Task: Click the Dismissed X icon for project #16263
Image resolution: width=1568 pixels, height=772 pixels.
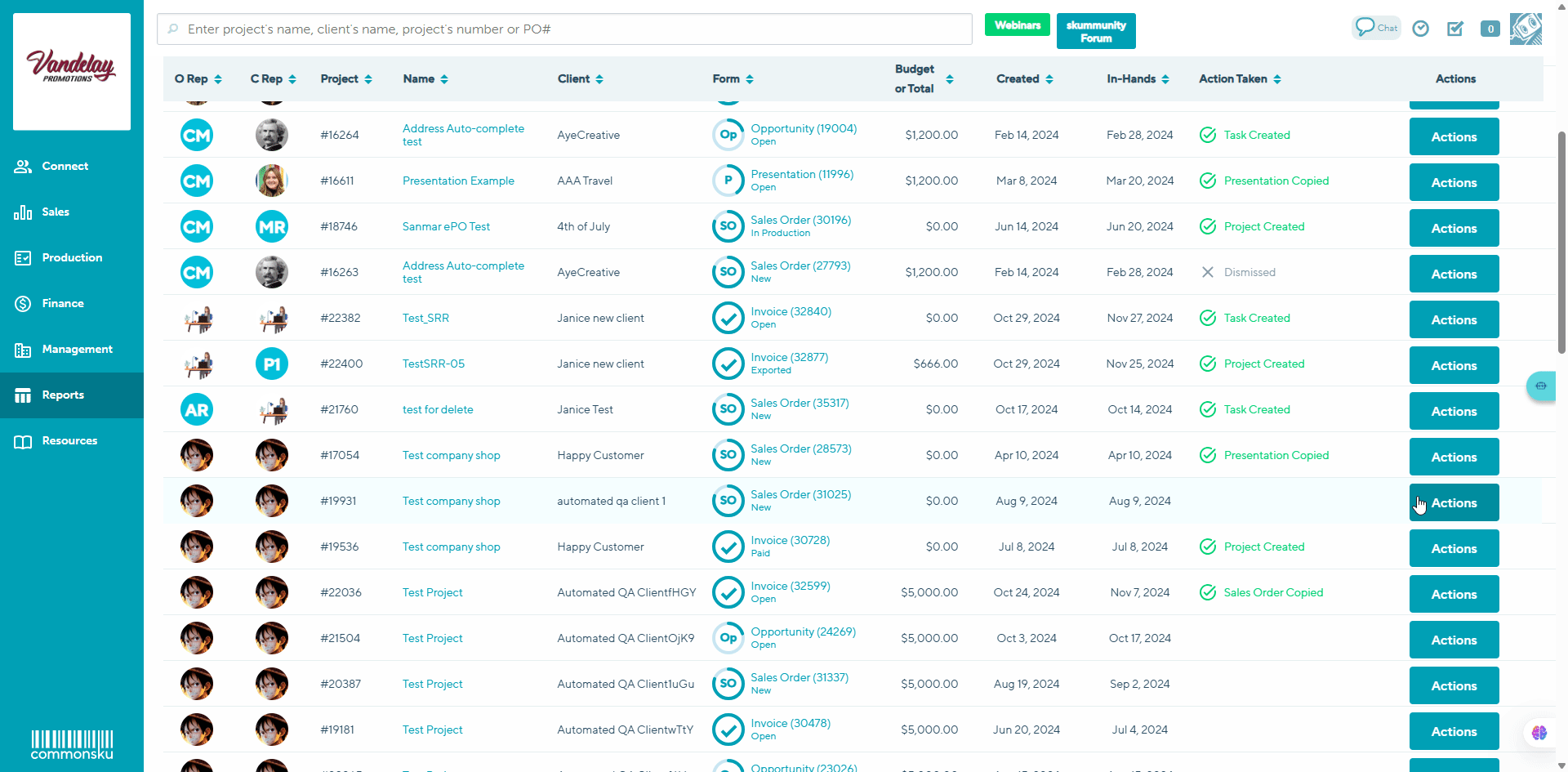Action: click(1208, 272)
